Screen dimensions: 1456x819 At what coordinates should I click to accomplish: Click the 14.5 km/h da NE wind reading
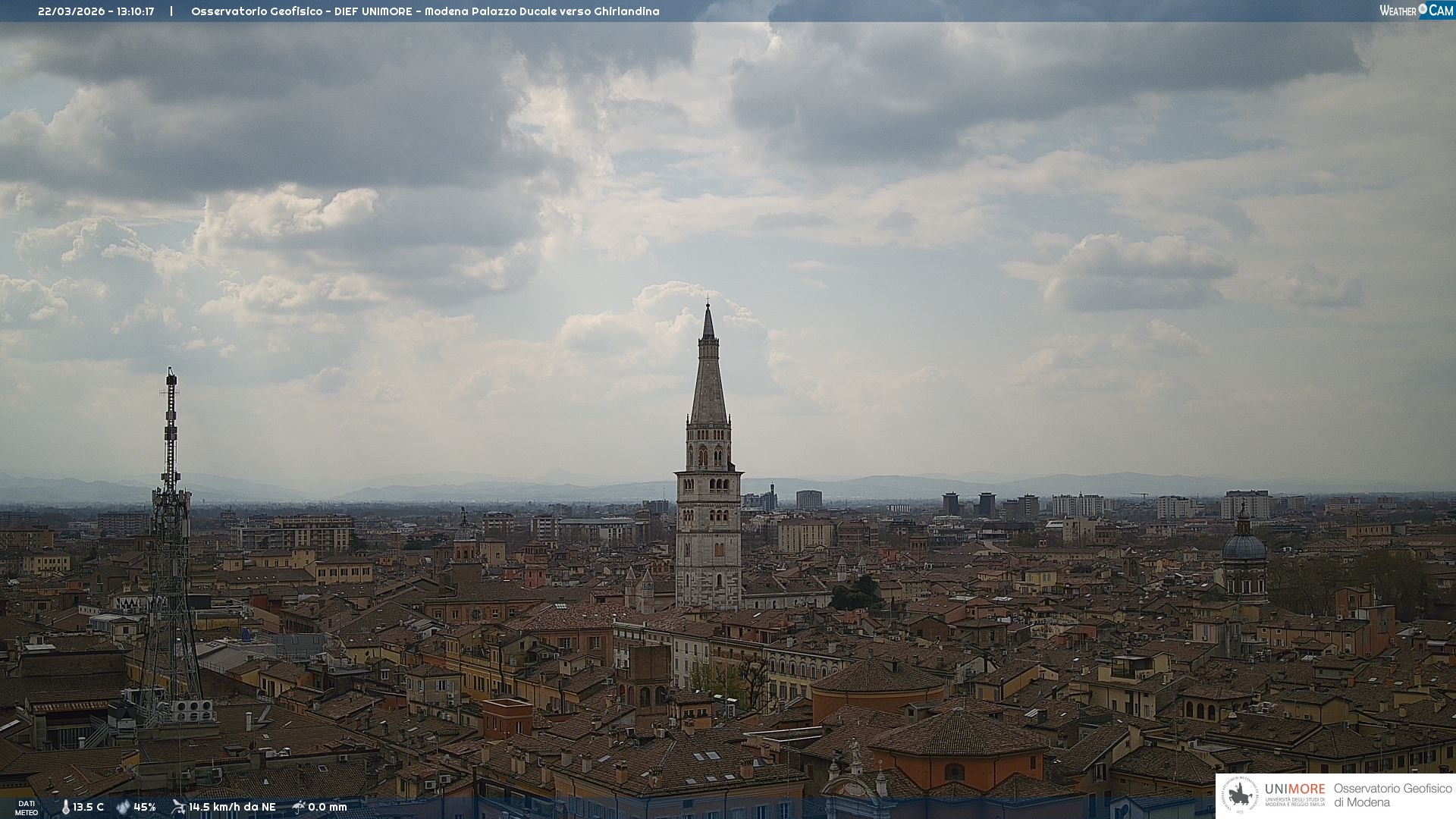pyautogui.click(x=232, y=807)
